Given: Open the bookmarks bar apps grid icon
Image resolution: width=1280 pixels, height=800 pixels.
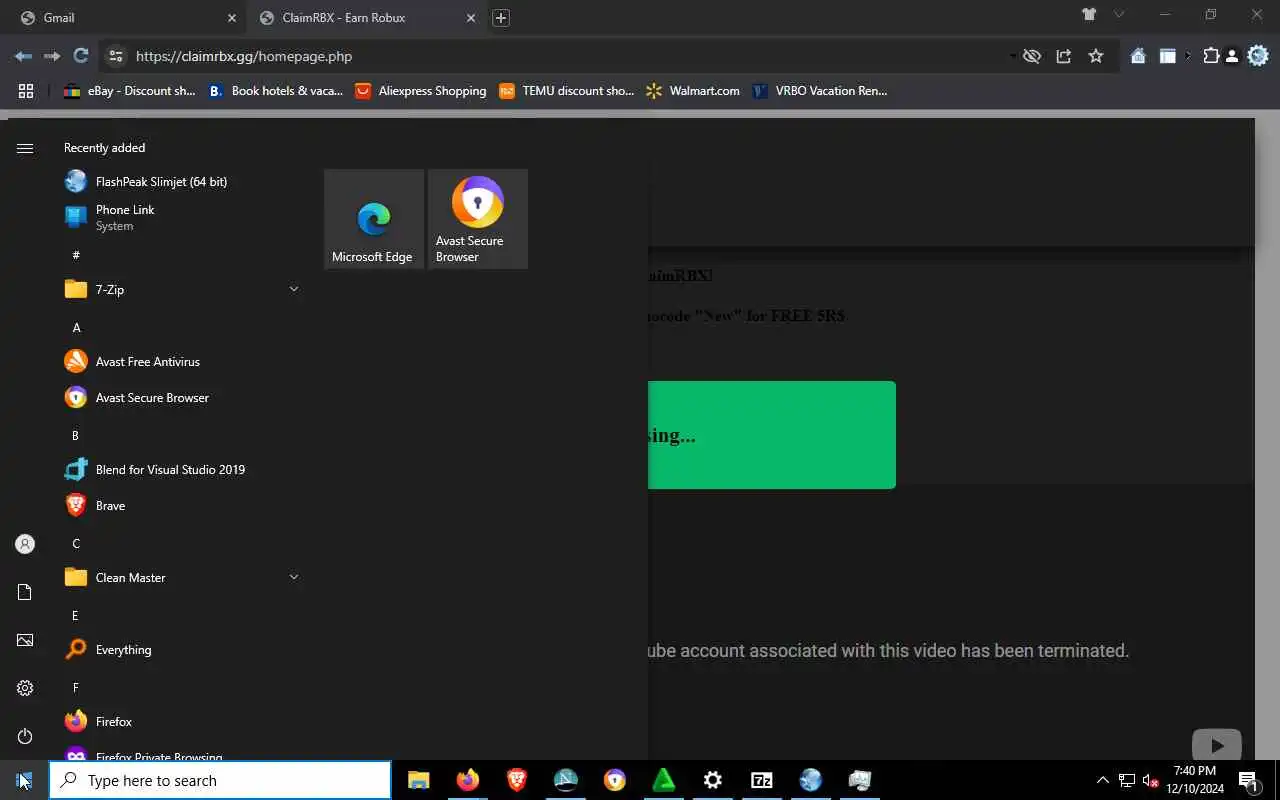Looking at the screenshot, I should point(26,91).
